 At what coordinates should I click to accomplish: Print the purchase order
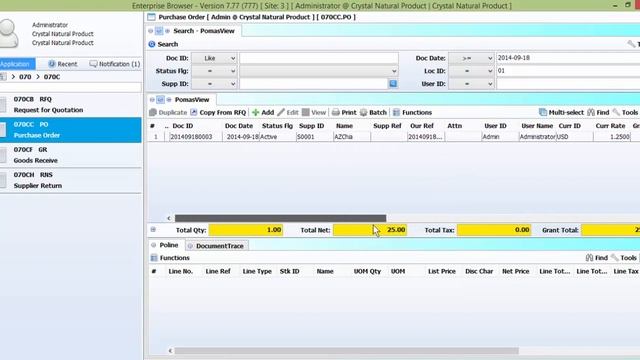[344, 112]
